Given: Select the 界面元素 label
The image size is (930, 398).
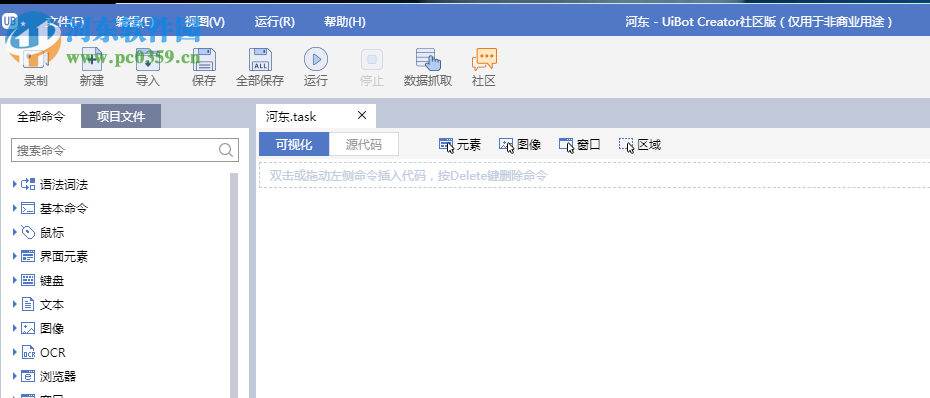Looking at the screenshot, I should 64,256.
